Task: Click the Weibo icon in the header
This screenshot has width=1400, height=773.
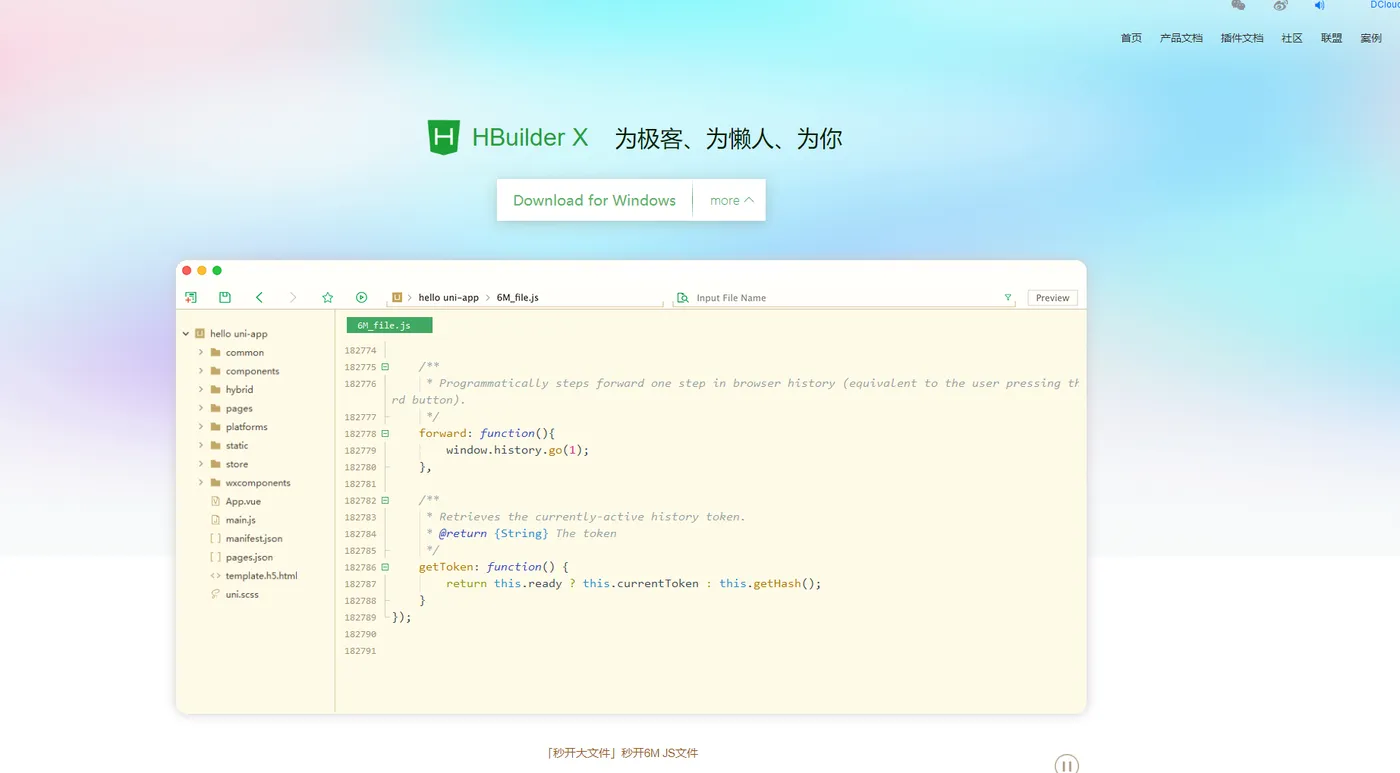Action: (1280, 5)
